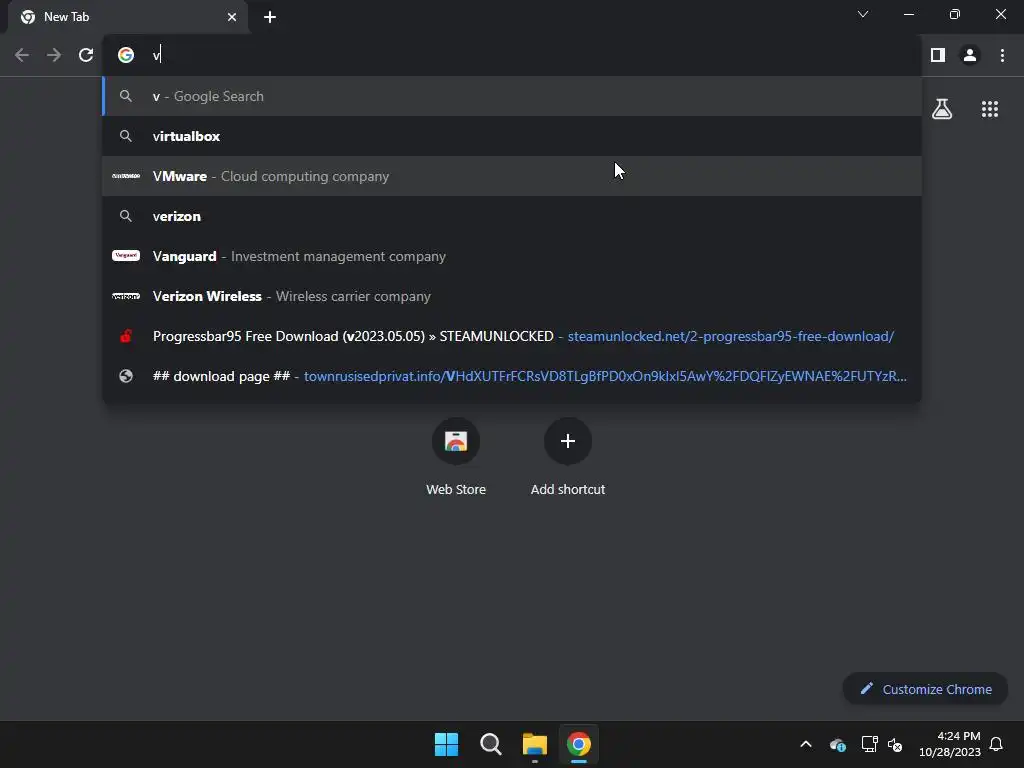The height and width of the screenshot is (768, 1024).
Task: Open a new tab with the plus button
Action: pyautogui.click(x=270, y=17)
